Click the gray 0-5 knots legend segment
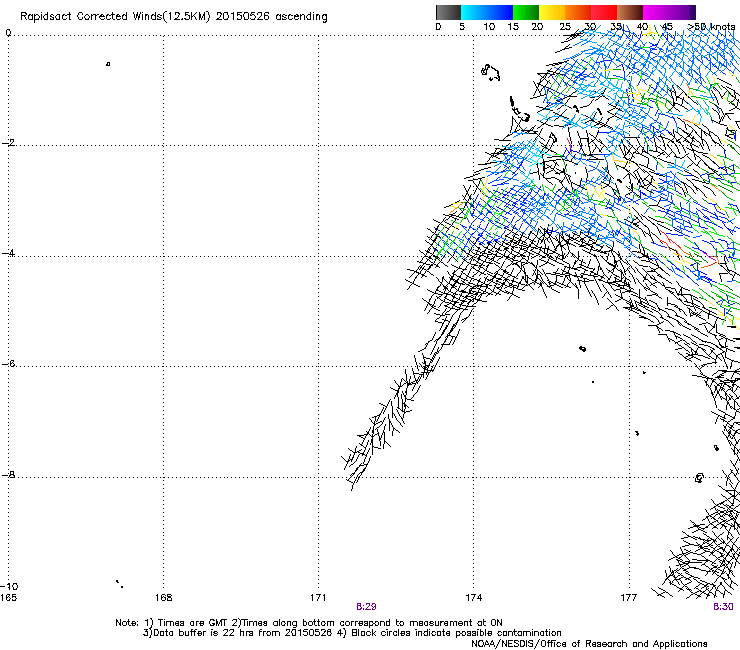The width and height of the screenshot is (740, 650). coord(448,12)
